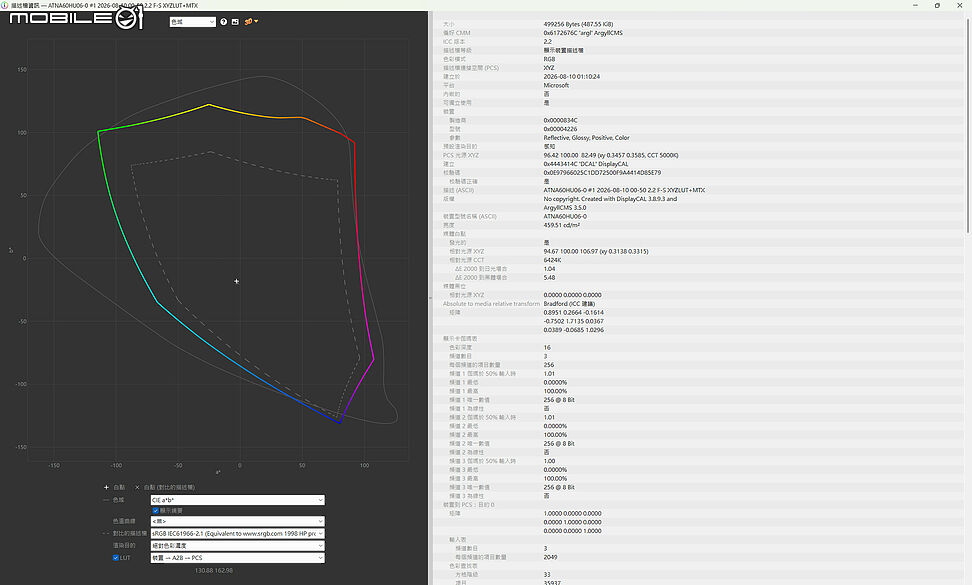Click the info panel vertical scrollbar
The image size is (972, 585).
[968, 126]
